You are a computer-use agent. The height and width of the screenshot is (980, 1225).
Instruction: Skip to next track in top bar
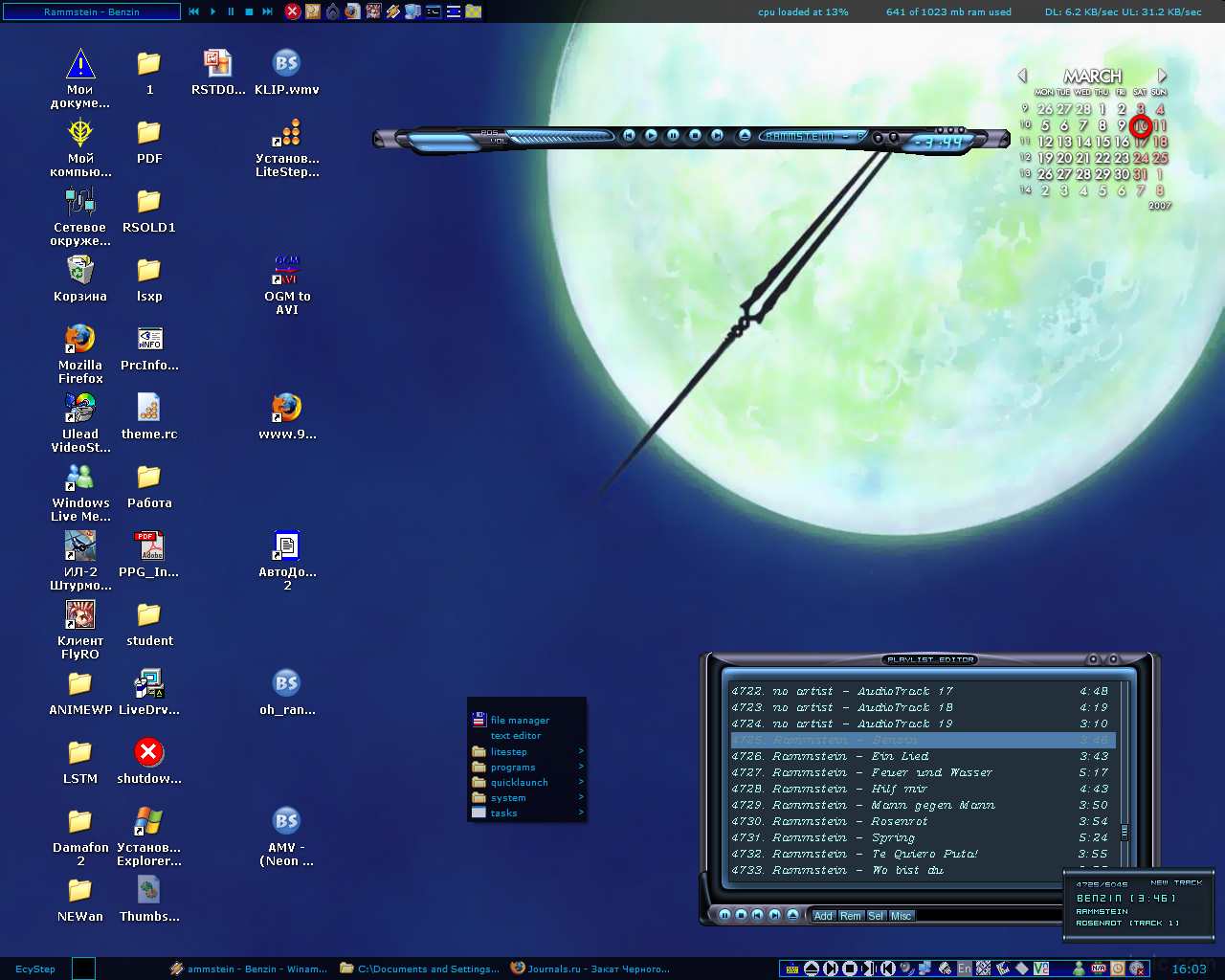267,11
